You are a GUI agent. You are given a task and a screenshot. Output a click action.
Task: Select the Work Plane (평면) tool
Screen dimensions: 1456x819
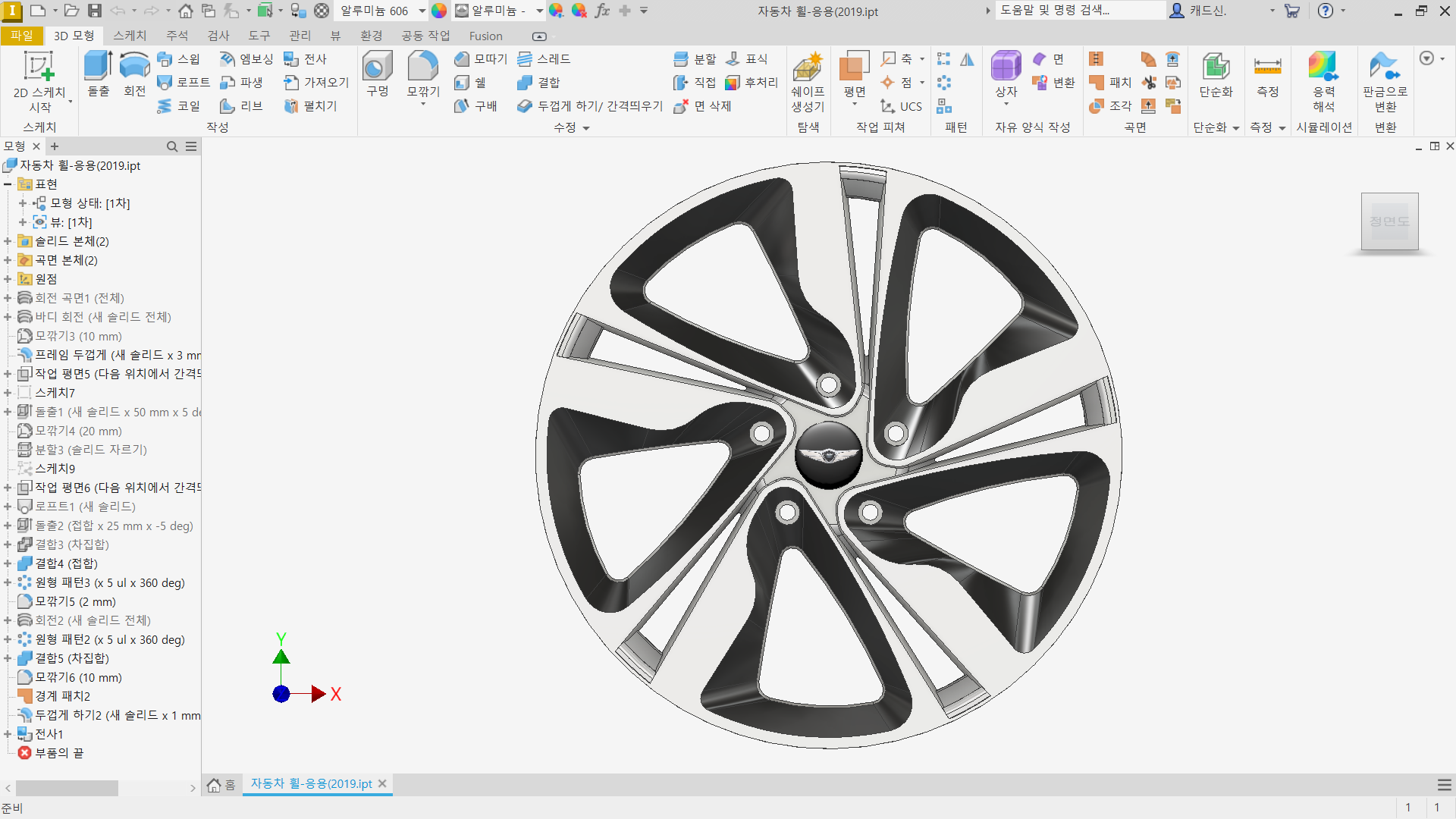(x=855, y=74)
